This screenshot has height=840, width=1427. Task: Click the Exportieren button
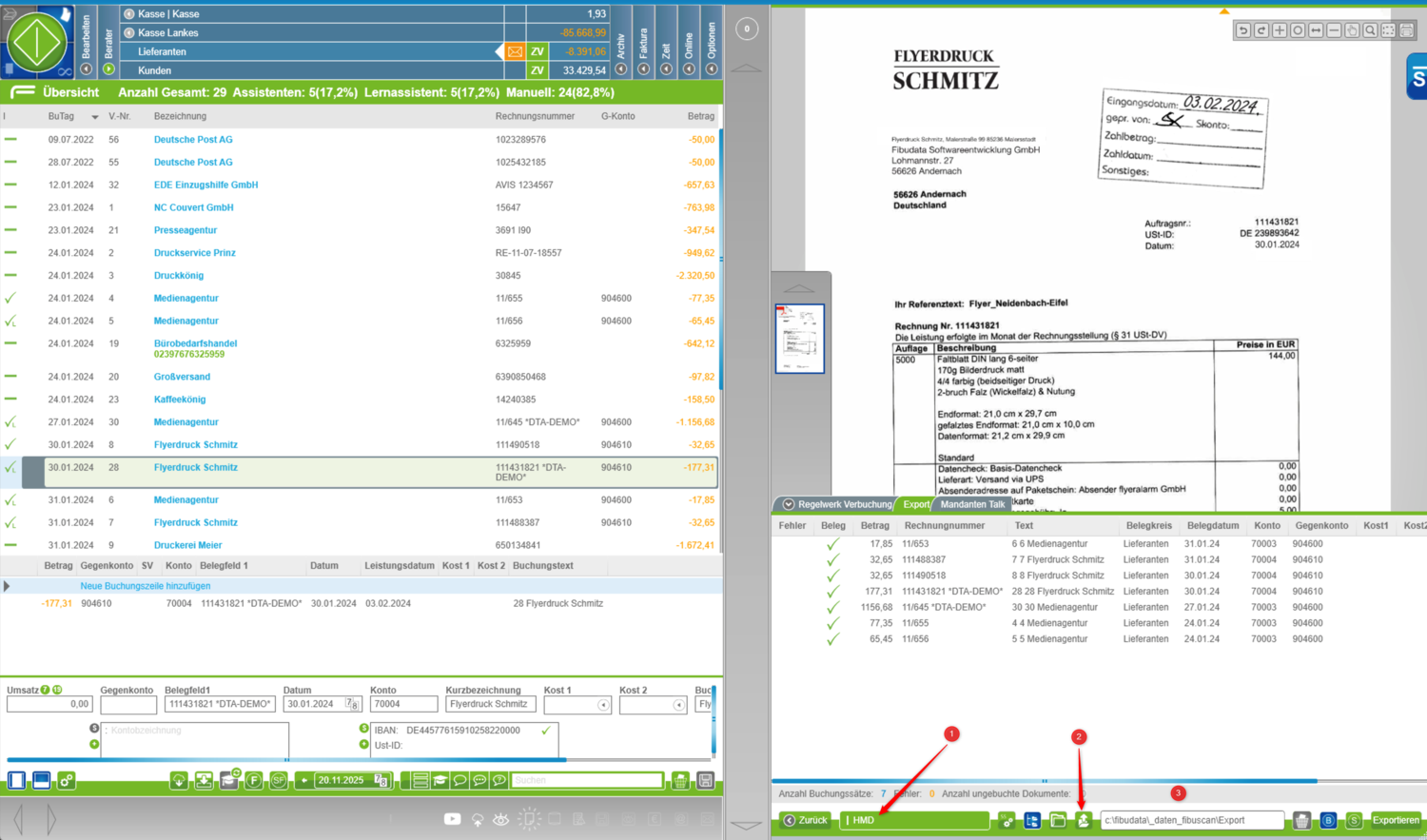click(x=1395, y=820)
